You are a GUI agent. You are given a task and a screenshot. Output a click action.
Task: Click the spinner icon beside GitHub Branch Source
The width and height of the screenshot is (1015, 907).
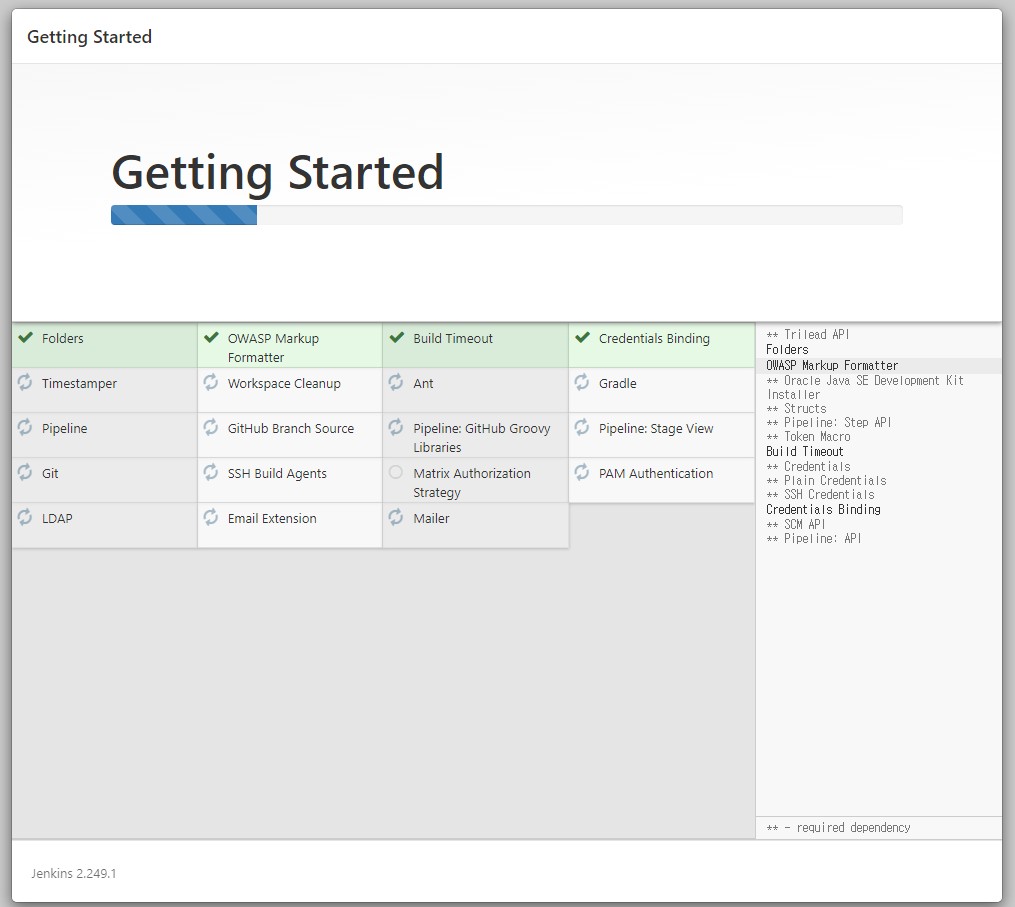[x=211, y=427]
